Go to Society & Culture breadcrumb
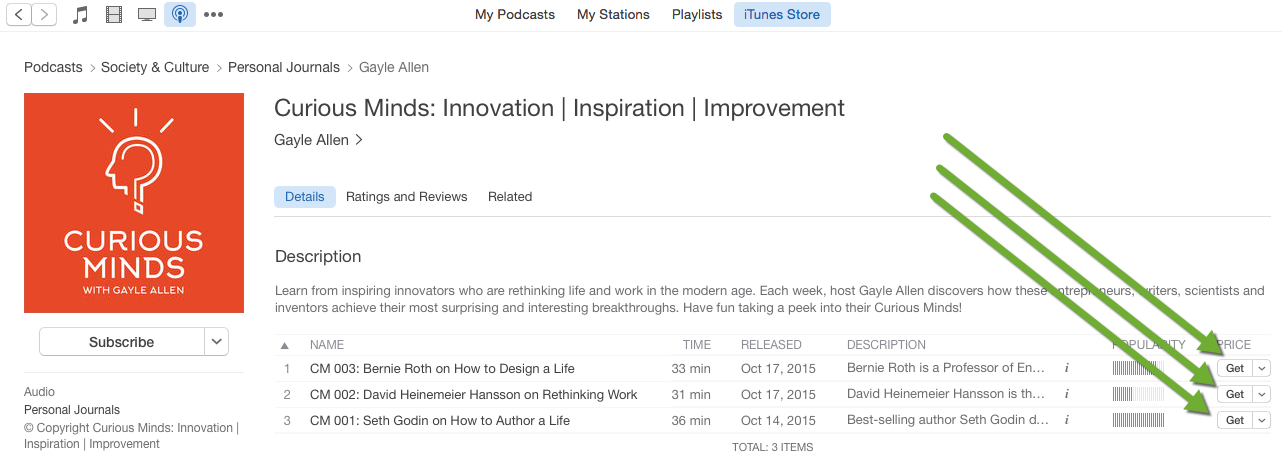 click(x=155, y=68)
